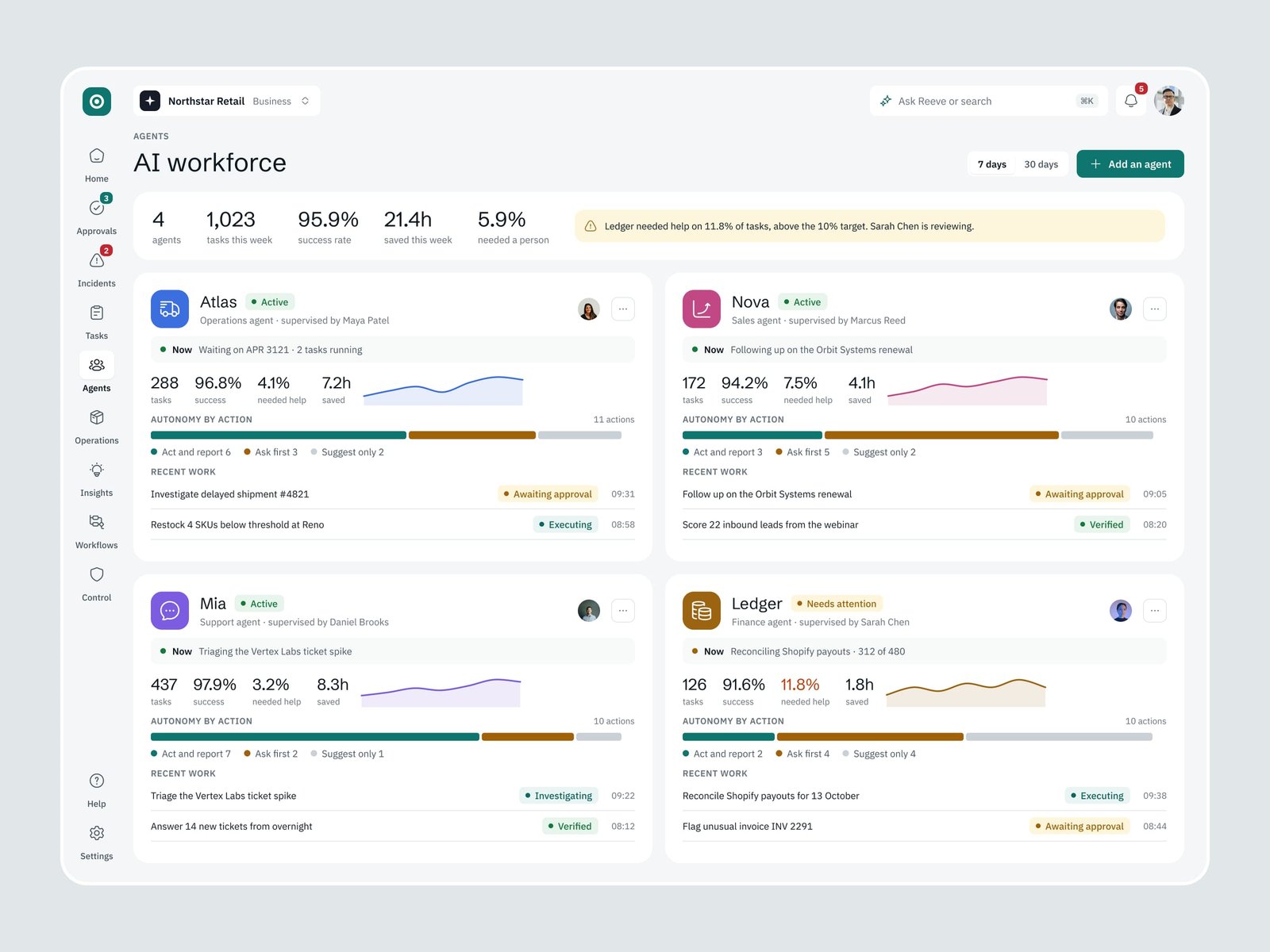Open Marcus Reed's avatar on Nova card
Viewport: 1270px width, 952px height.
[1121, 309]
